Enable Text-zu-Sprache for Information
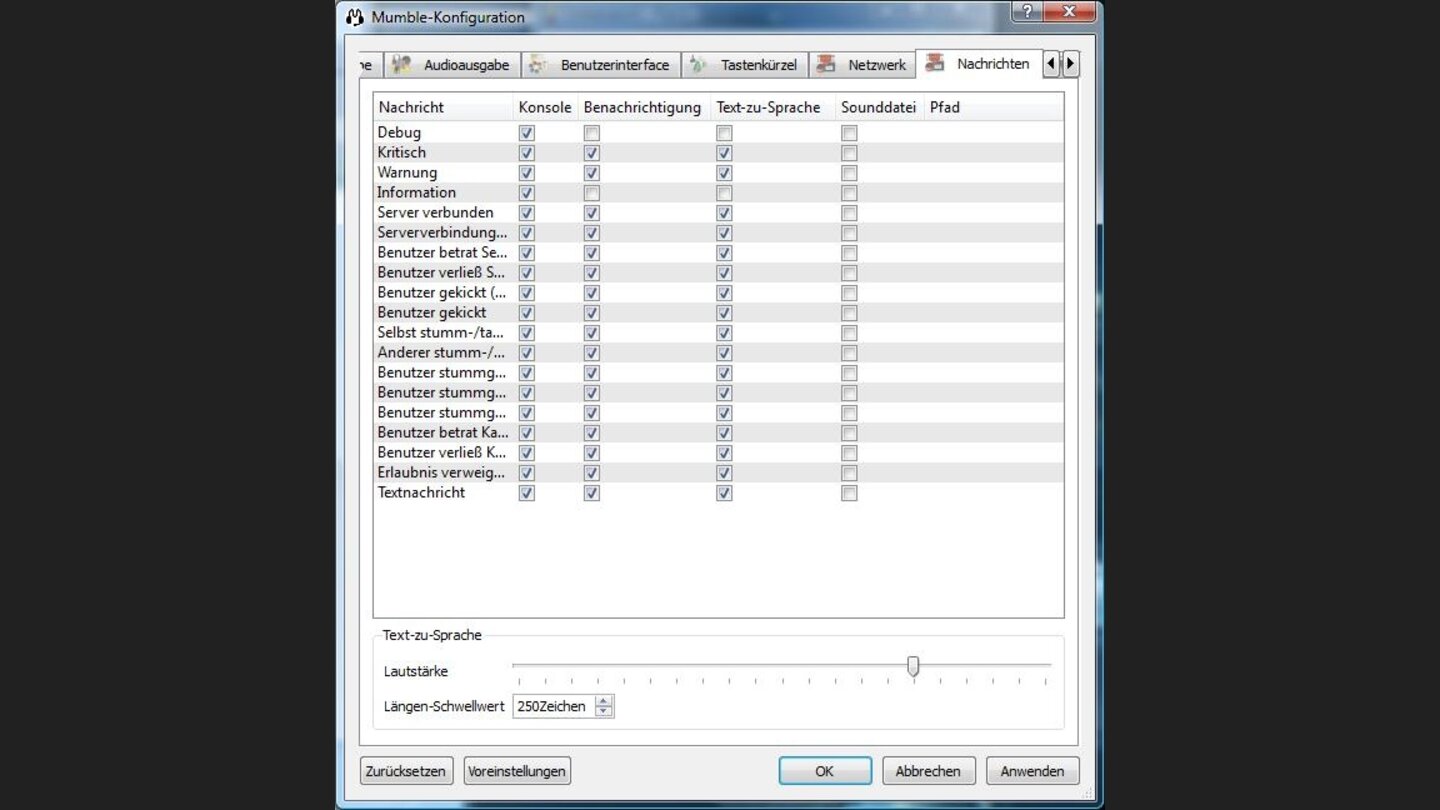The width and height of the screenshot is (1440, 810). click(724, 193)
